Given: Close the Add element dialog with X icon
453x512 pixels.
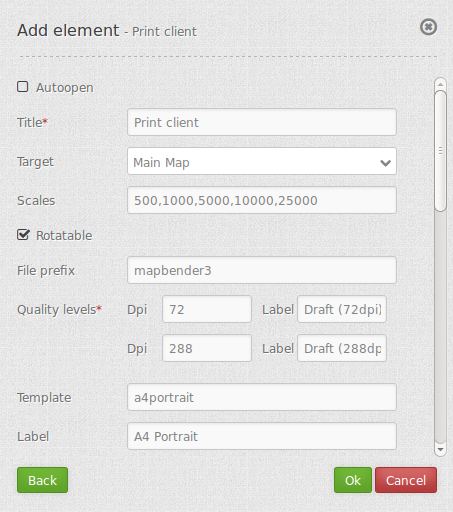Looking at the screenshot, I should pyautogui.click(x=428, y=27).
